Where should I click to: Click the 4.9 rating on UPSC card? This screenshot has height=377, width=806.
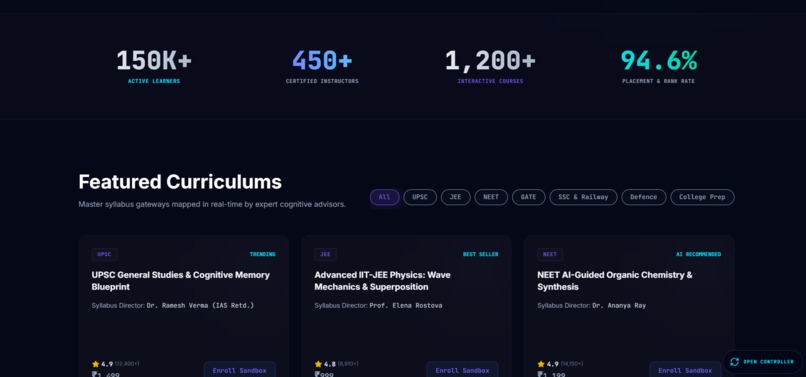[x=107, y=364]
